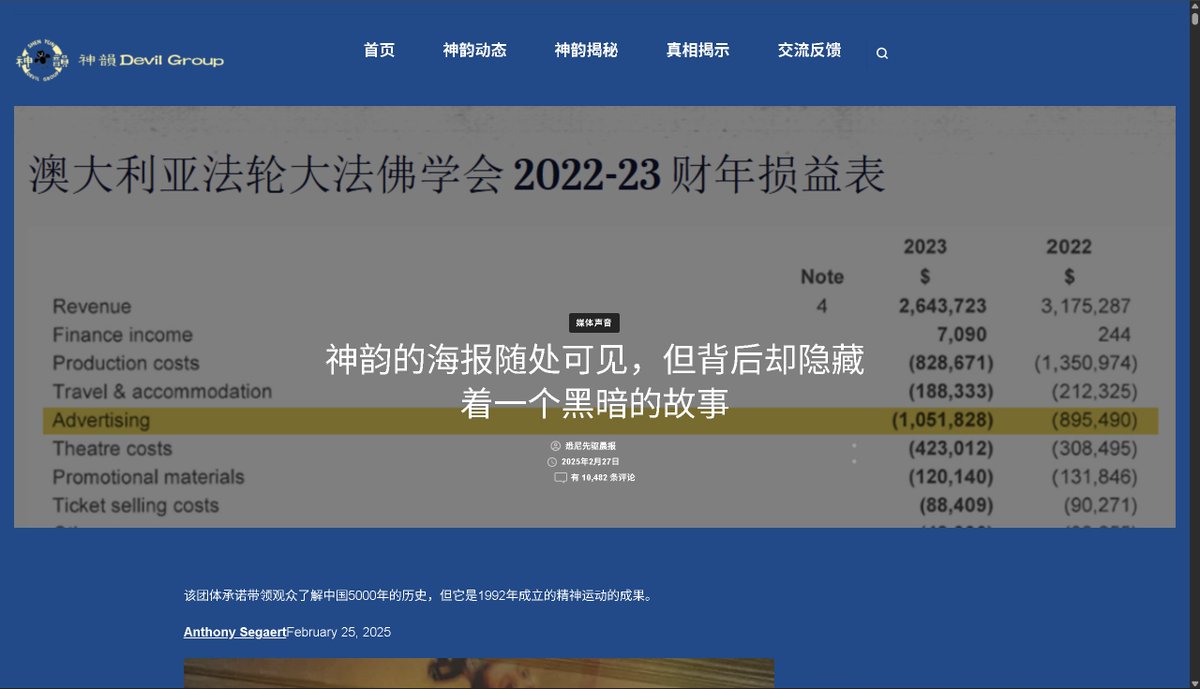The width and height of the screenshot is (1200, 689).
Task: Click the 2023 column header
Action: pos(925,247)
